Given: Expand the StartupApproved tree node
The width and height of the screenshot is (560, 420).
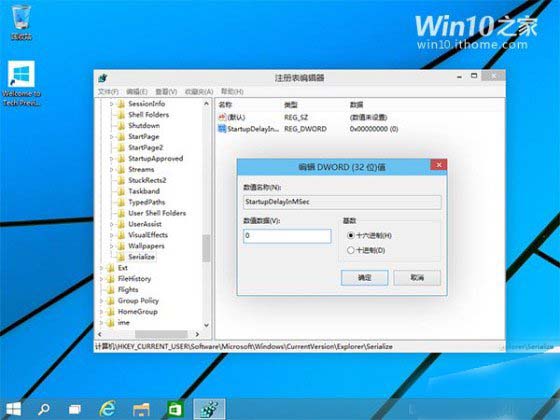Looking at the screenshot, I should pyautogui.click(x=111, y=159).
